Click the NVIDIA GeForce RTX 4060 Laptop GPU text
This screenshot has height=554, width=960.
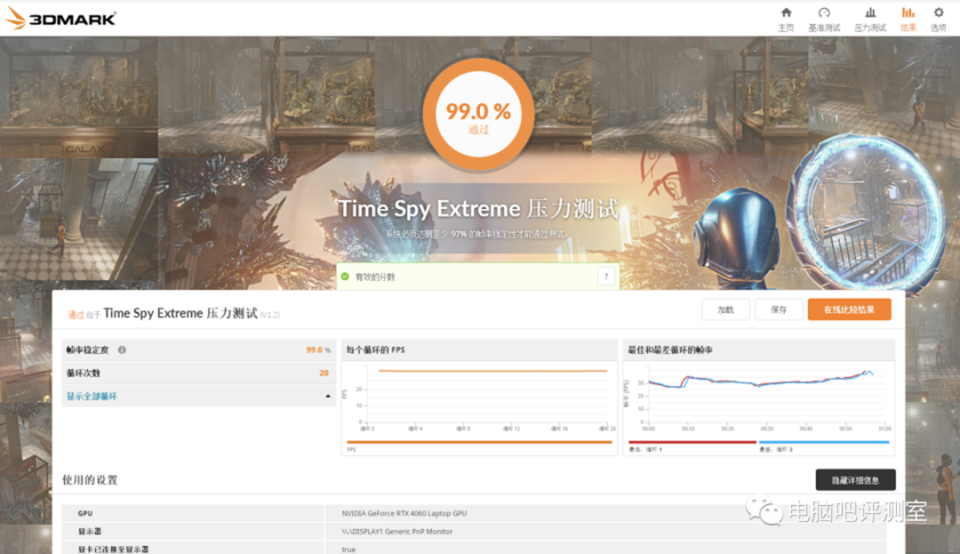(x=404, y=514)
